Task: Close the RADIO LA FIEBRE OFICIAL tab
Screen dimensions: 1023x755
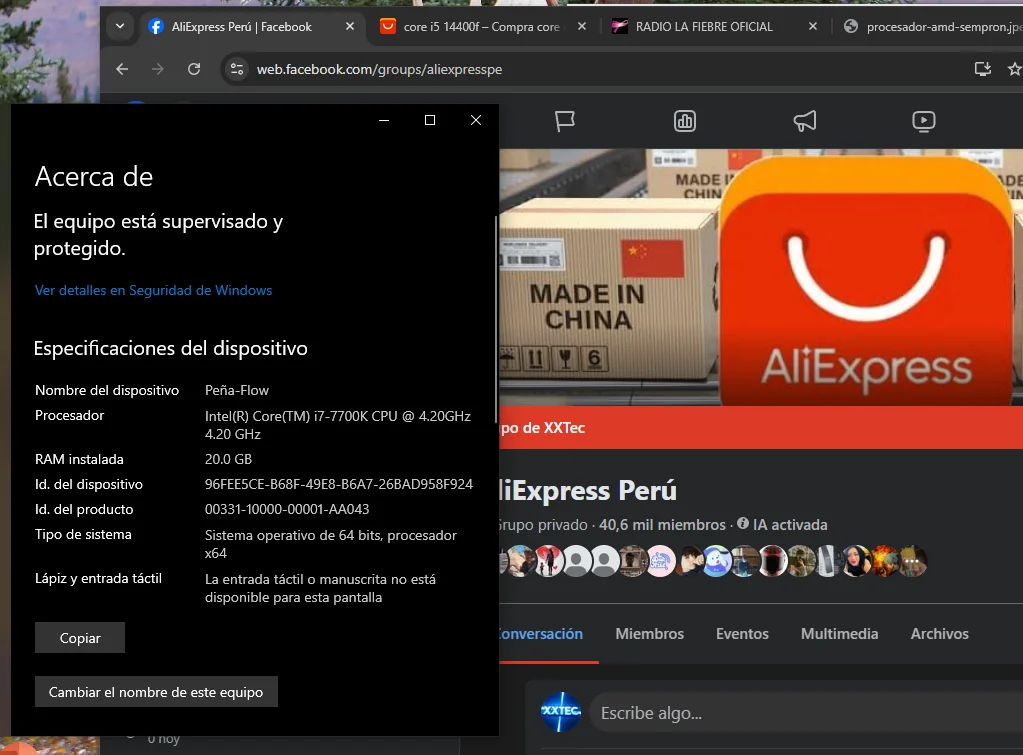Action: click(x=813, y=26)
